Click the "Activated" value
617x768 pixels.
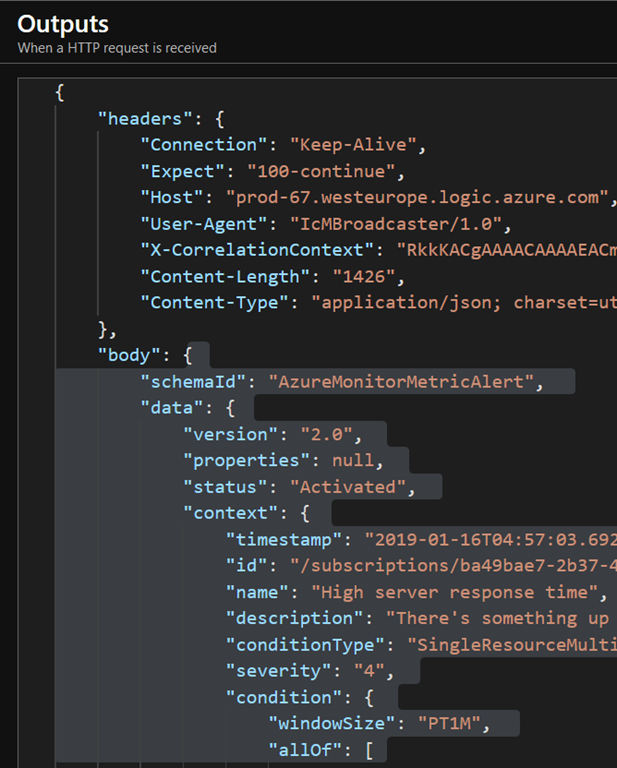click(348, 487)
